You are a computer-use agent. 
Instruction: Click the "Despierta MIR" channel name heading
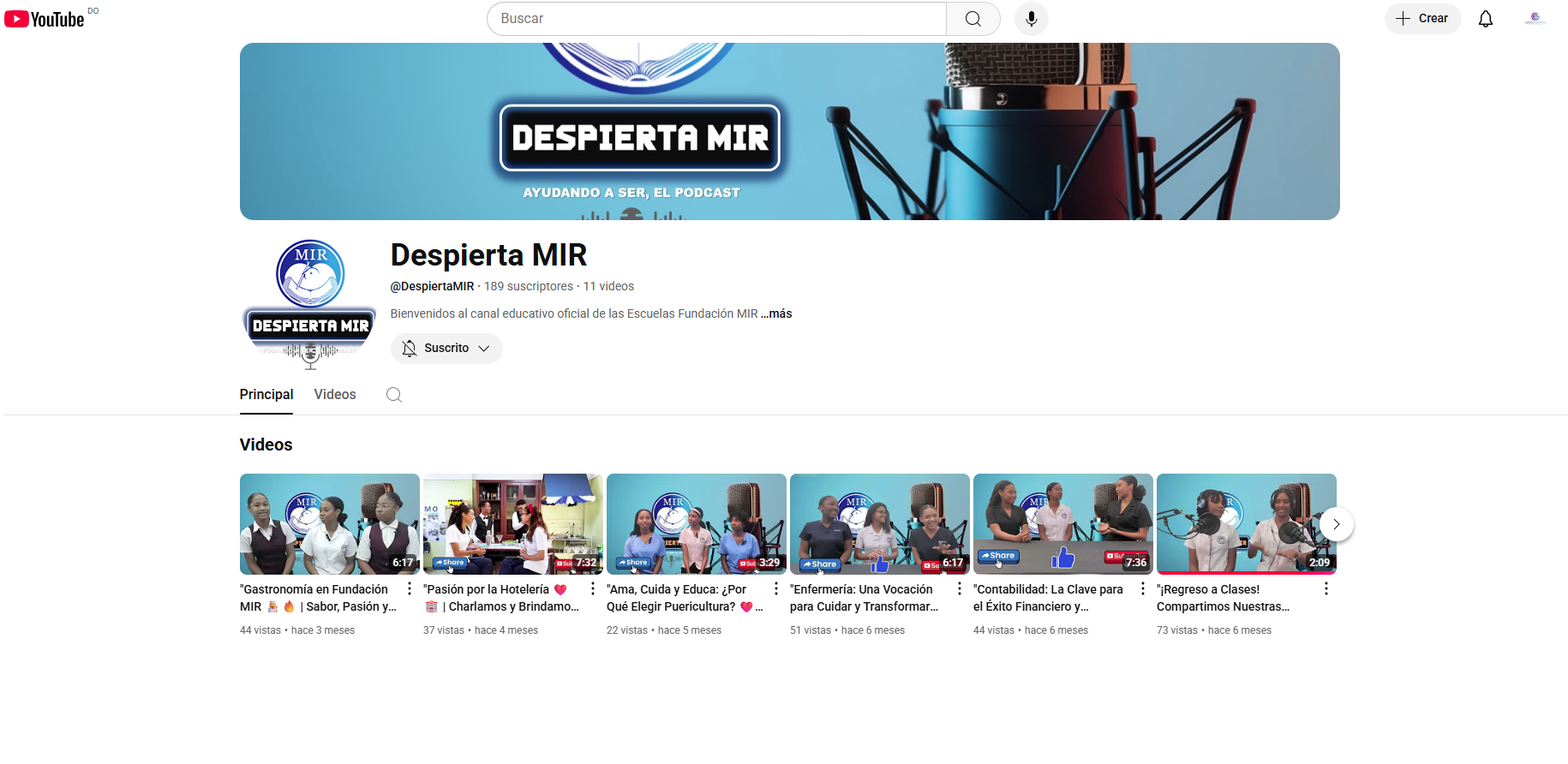[488, 255]
